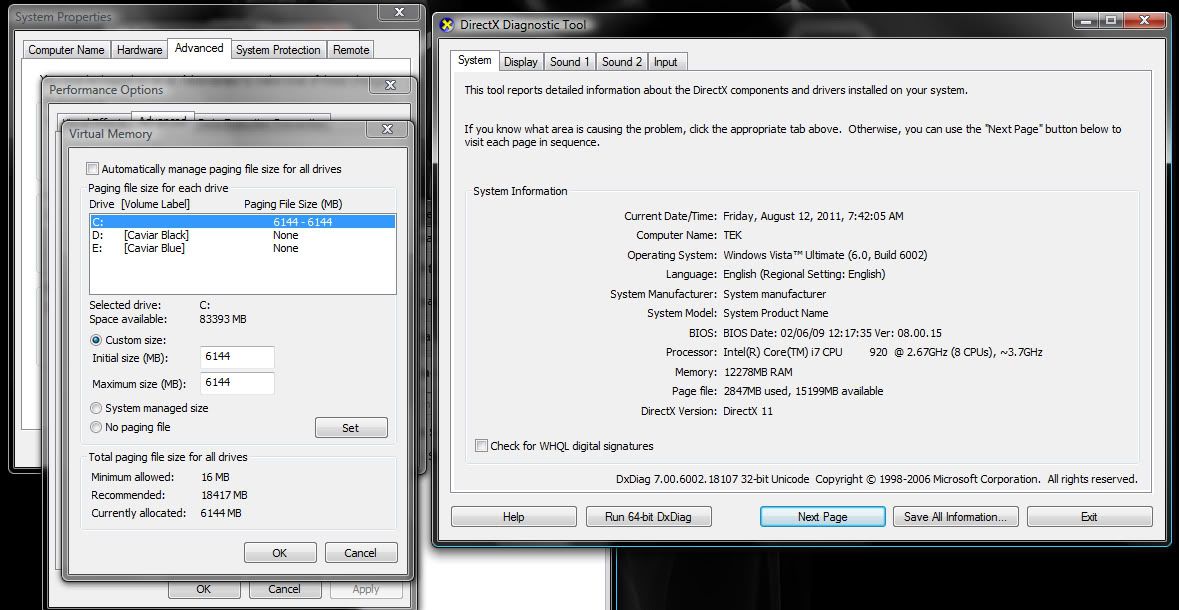Click the "System Product Name" model value
Viewport: 1179px width, 610px height.
(775, 313)
